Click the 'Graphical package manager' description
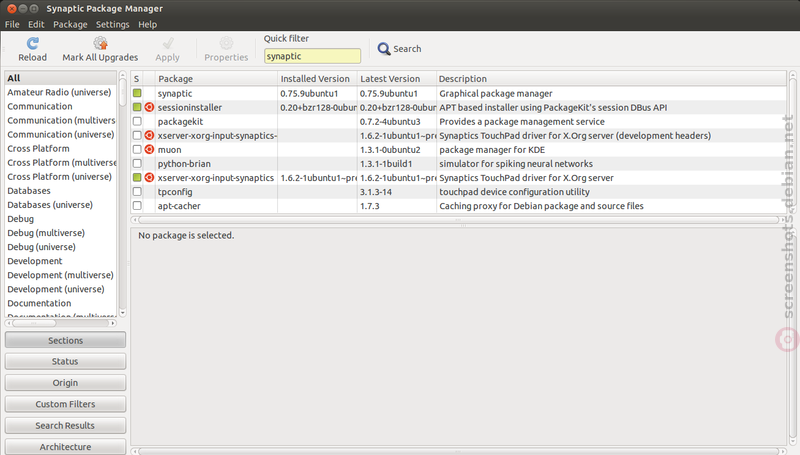Viewport: 800px width, 455px height. click(495, 93)
